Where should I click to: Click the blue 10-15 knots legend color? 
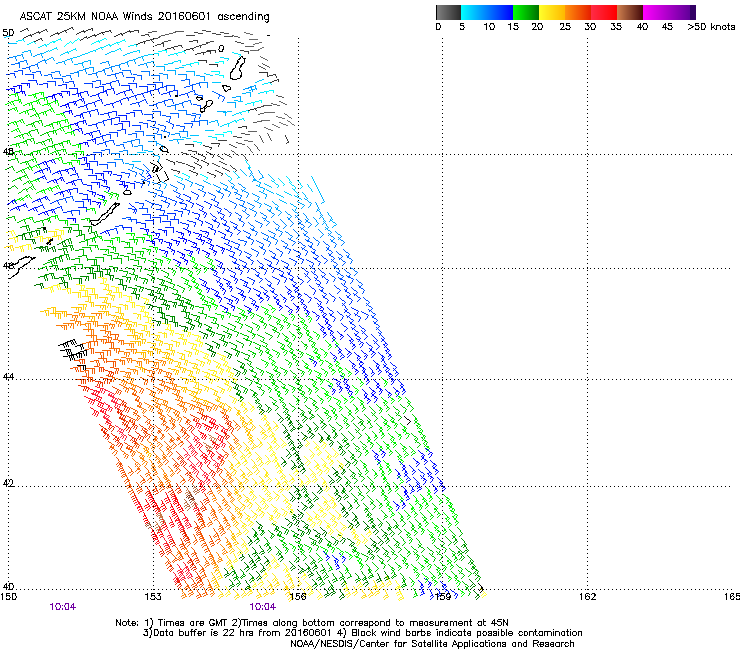coord(500,12)
